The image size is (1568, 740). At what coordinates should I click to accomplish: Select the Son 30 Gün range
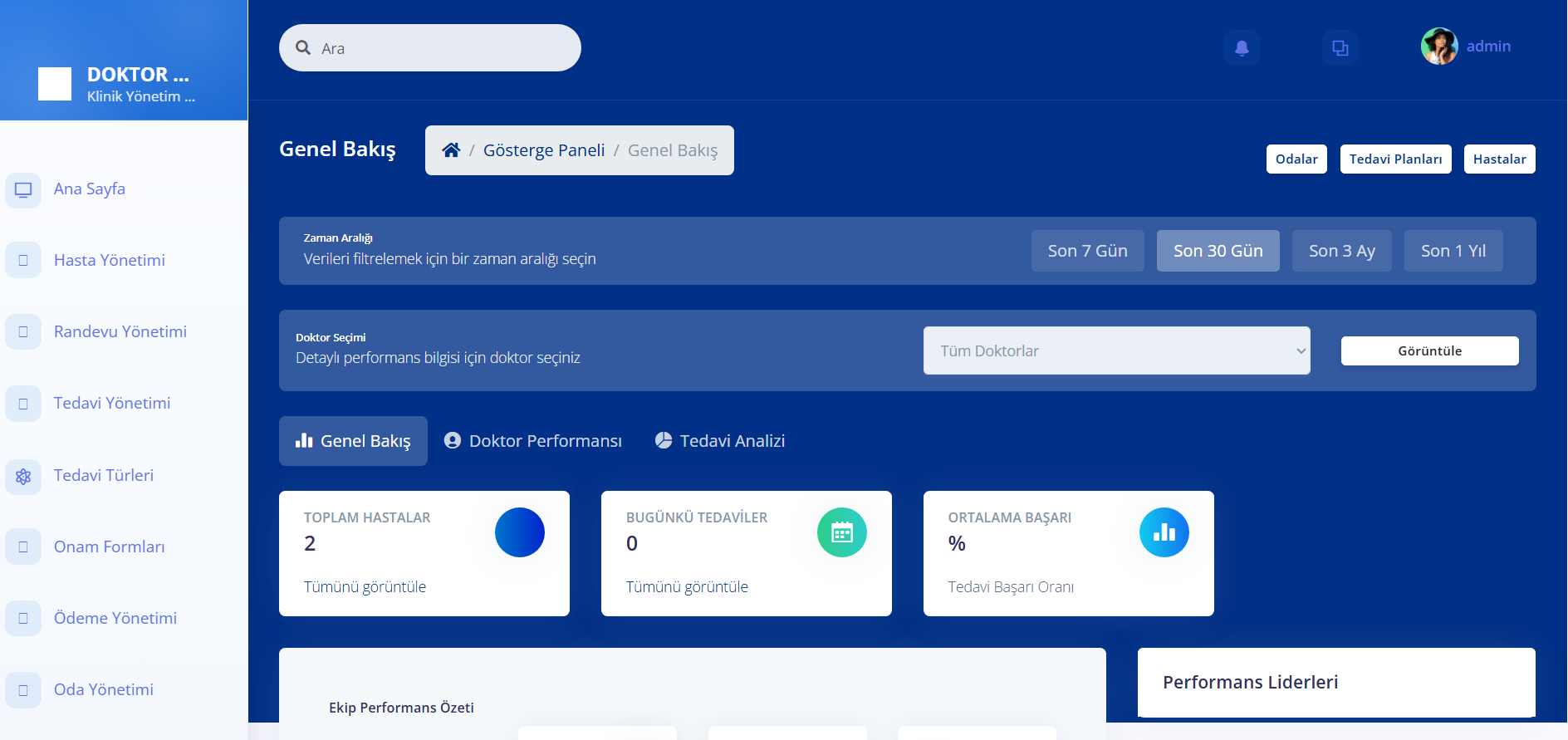(1218, 251)
